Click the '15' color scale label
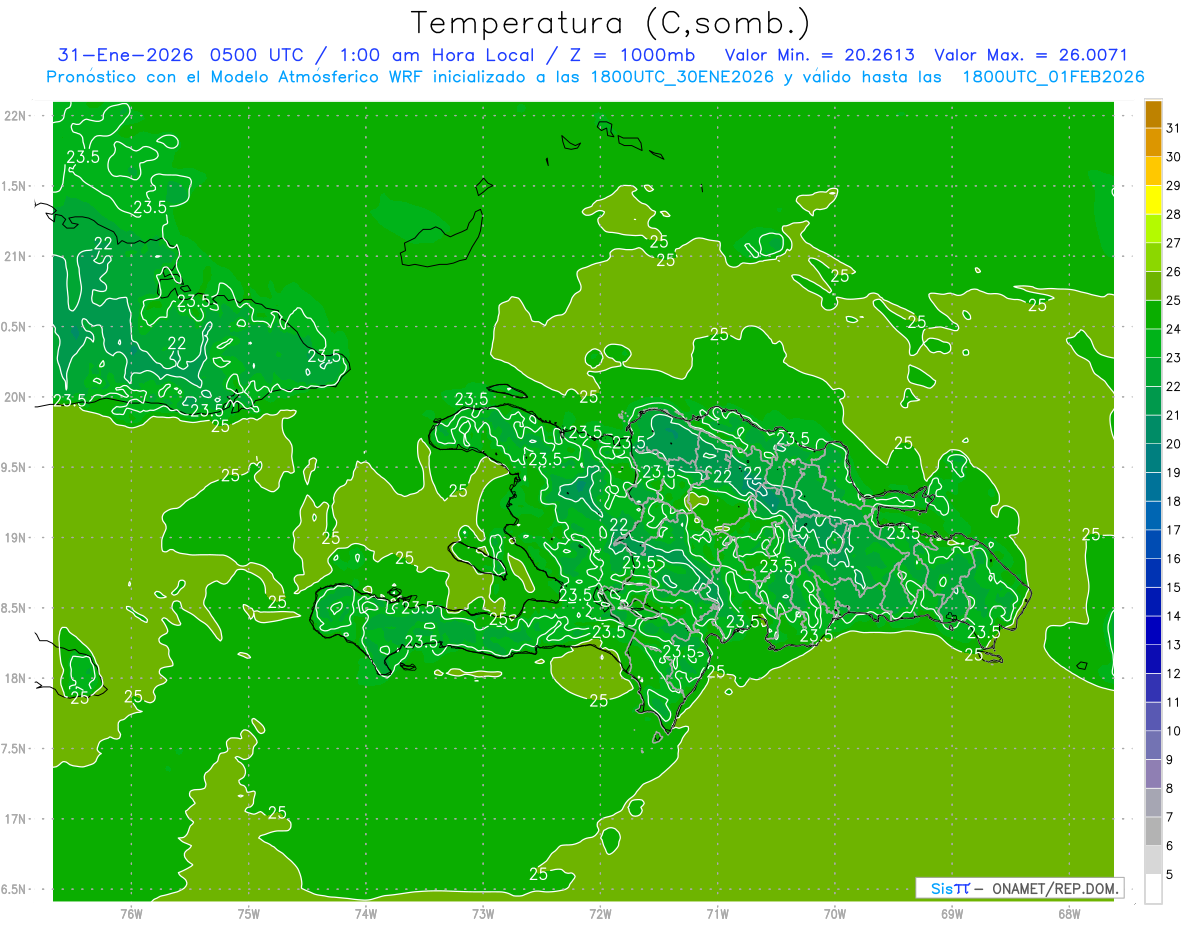This screenshot has width=1200, height=927. point(1173,587)
